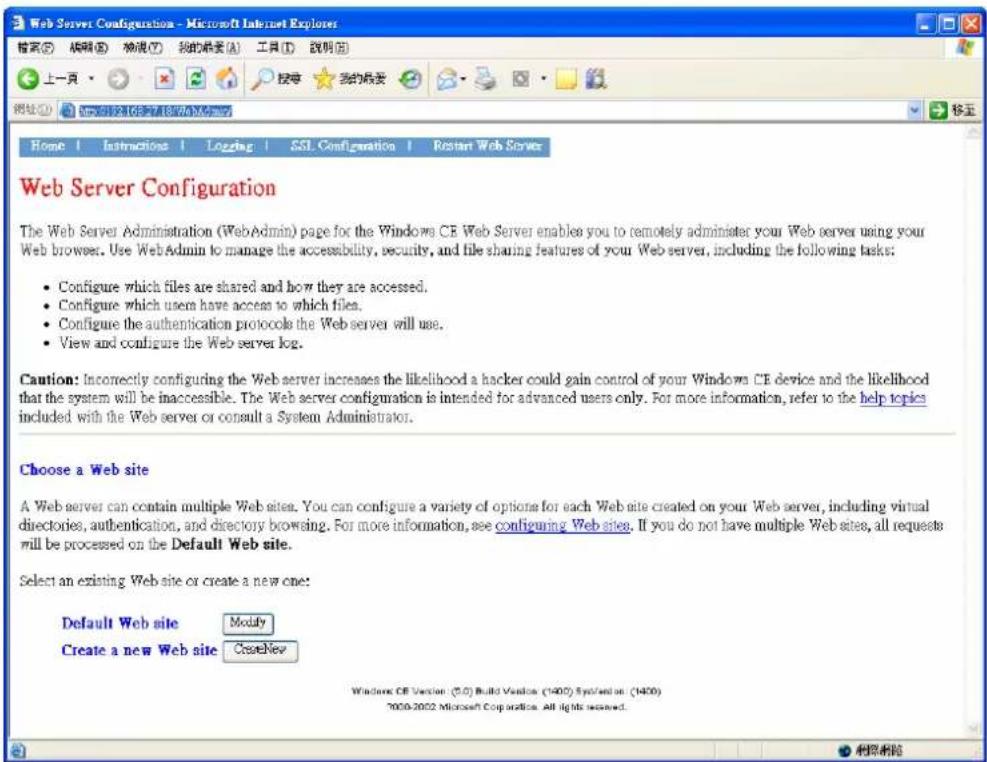Click the Web Server Configuration heading
Screen dimensions: 987x762
[147, 188]
